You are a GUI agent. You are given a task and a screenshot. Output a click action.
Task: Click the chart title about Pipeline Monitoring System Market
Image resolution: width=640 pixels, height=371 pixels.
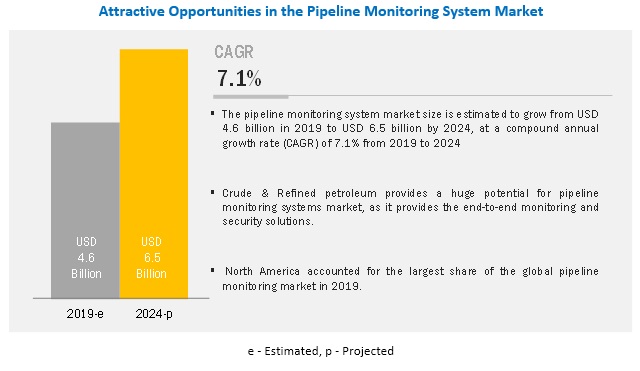tap(321, 11)
